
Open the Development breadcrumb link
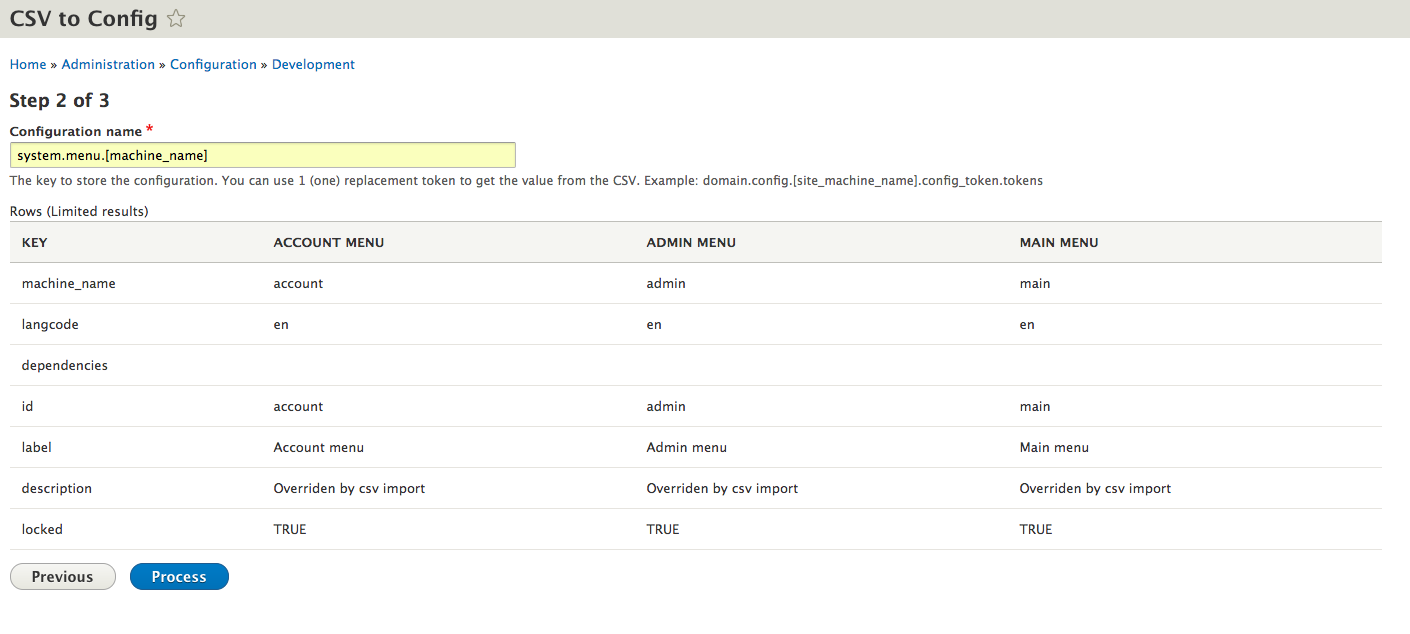point(313,64)
